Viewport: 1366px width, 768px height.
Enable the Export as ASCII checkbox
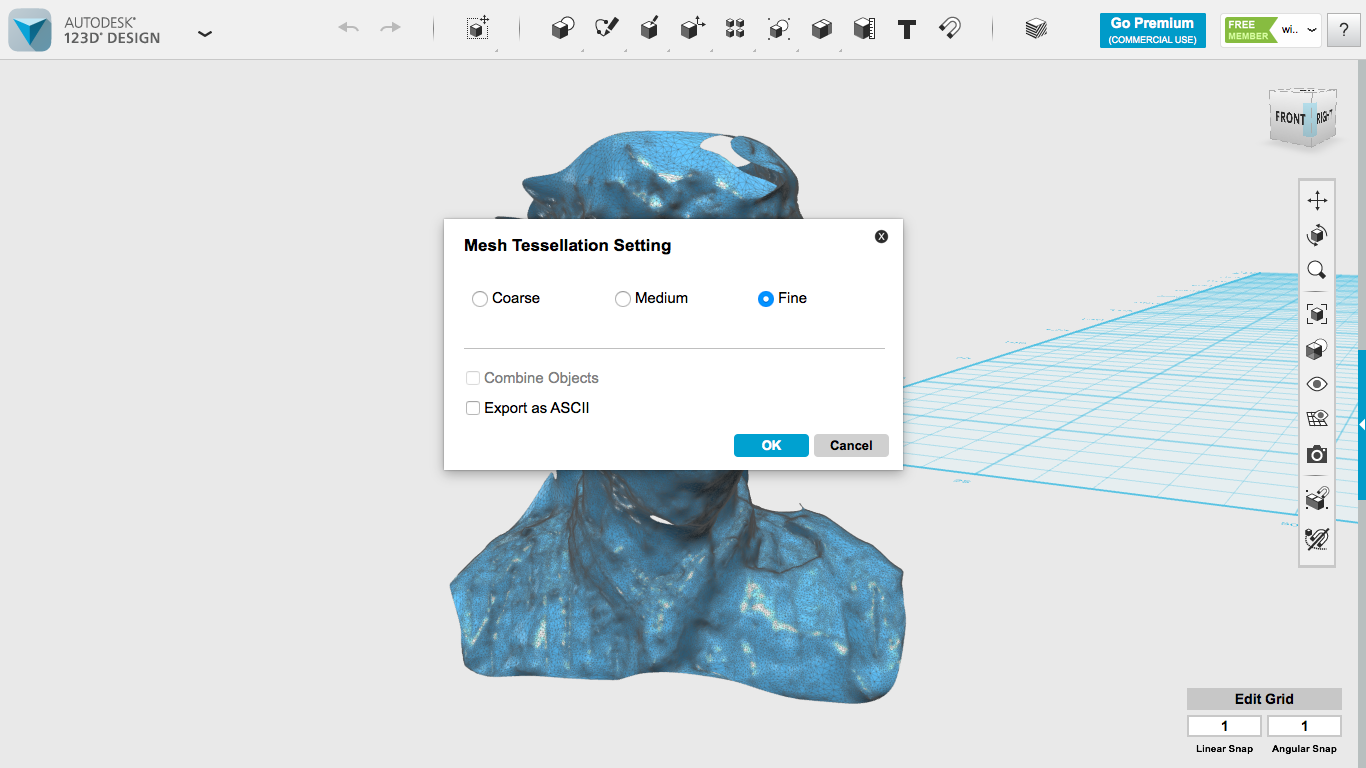coord(473,408)
